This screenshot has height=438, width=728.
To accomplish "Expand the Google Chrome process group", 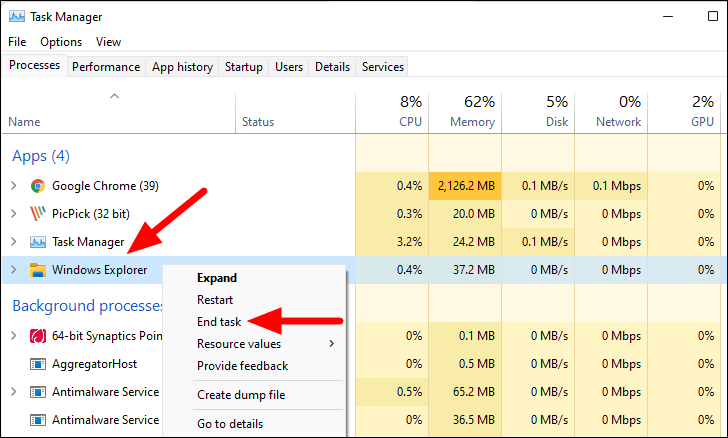I will coord(14,186).
